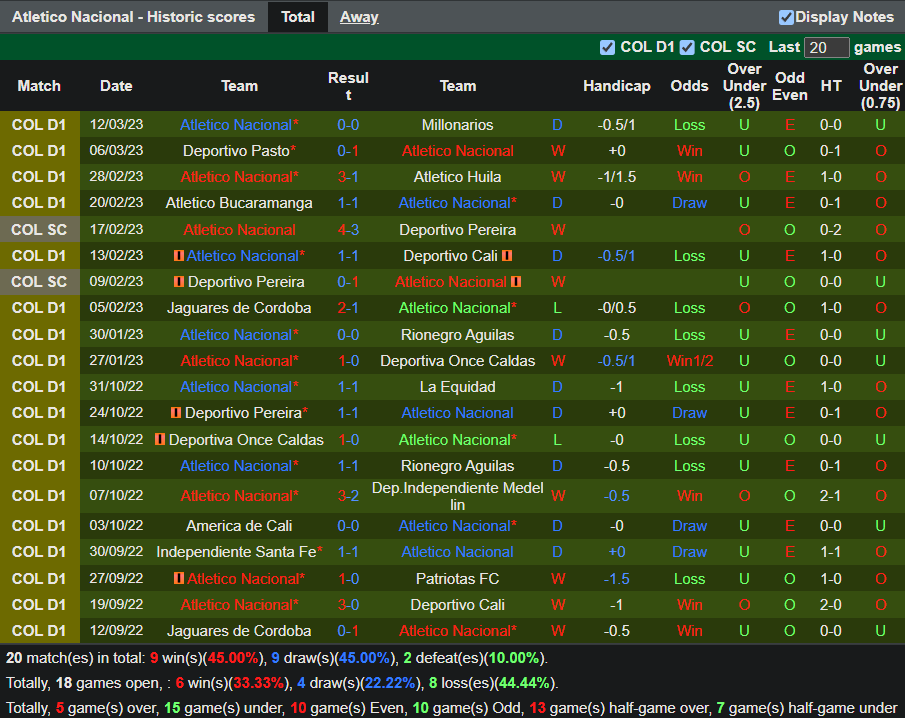The height and width of the screenshot is (718, 905).
Task: Click the 2-1 half-time score on 07/10/22
Action: (x=831, y=496)
